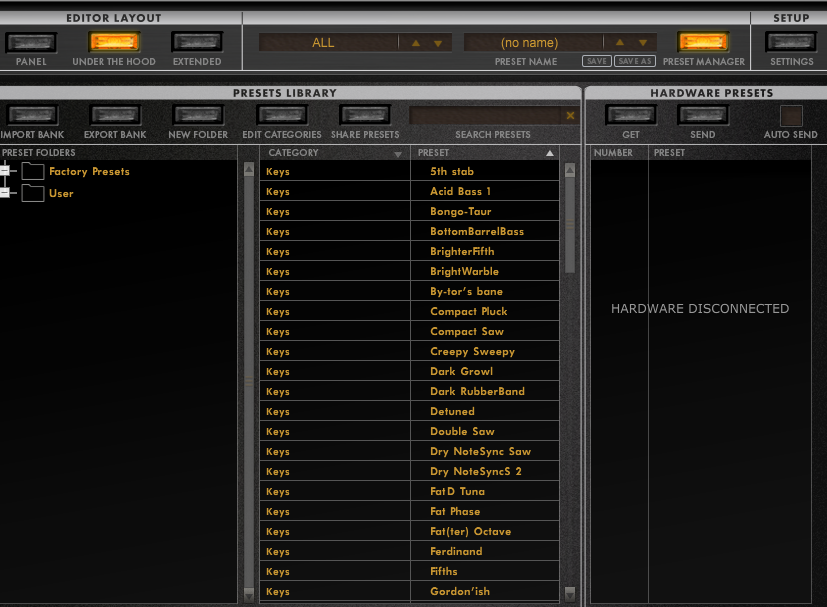Open the Settings in Setup
The height and width of the screenshot is (607, 827).
791,42
